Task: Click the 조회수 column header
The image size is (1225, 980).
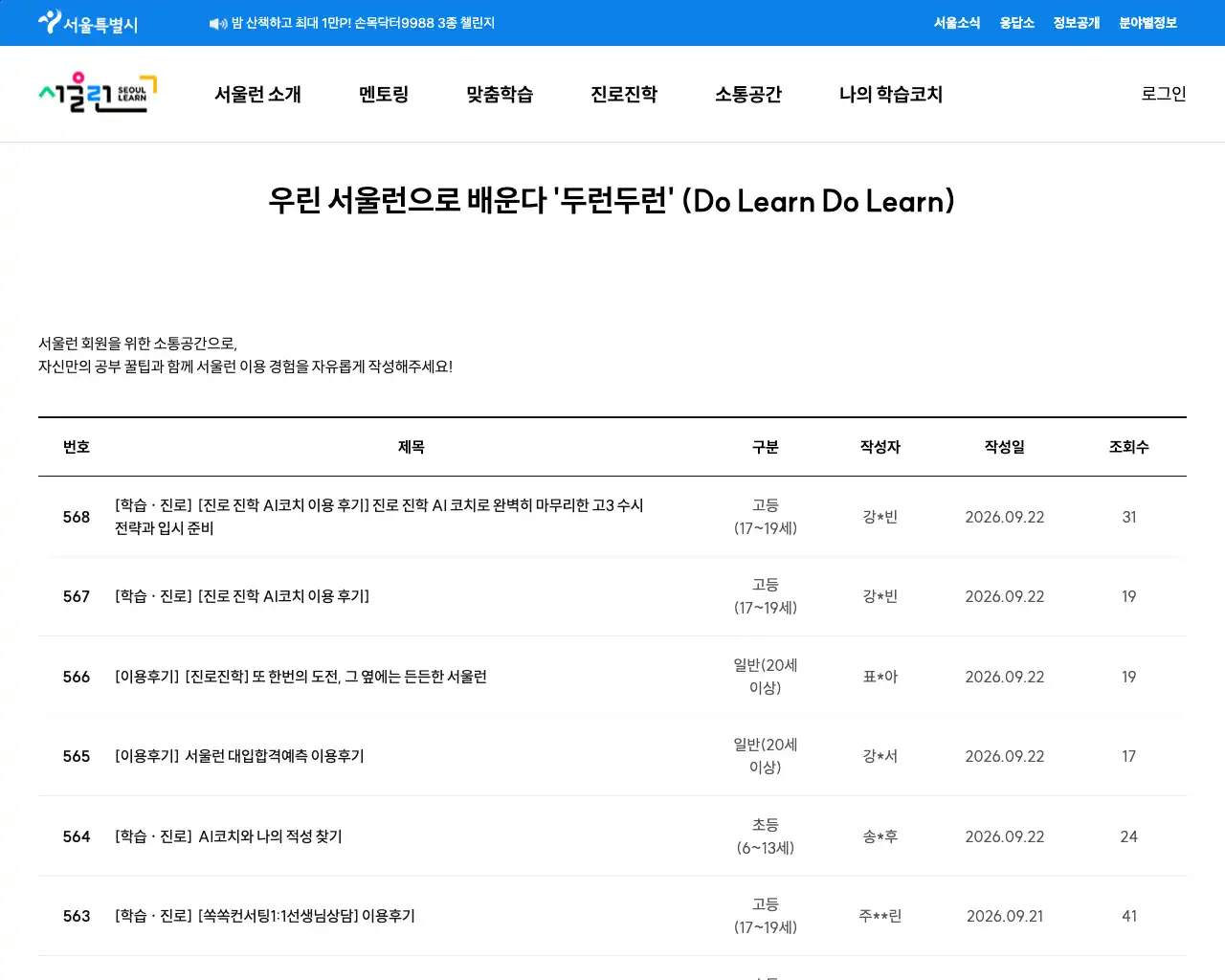Action: tap(1129, 447)
